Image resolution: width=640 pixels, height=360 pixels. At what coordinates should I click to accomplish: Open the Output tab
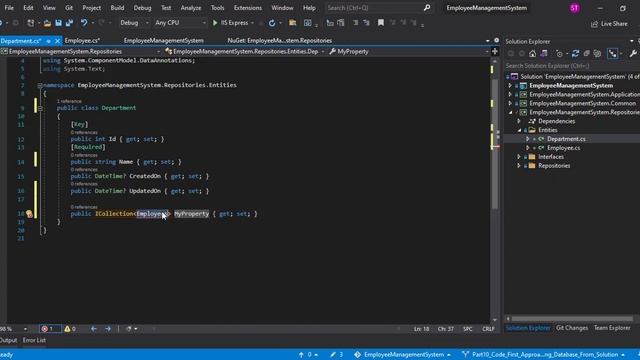(x=9, y=340)
